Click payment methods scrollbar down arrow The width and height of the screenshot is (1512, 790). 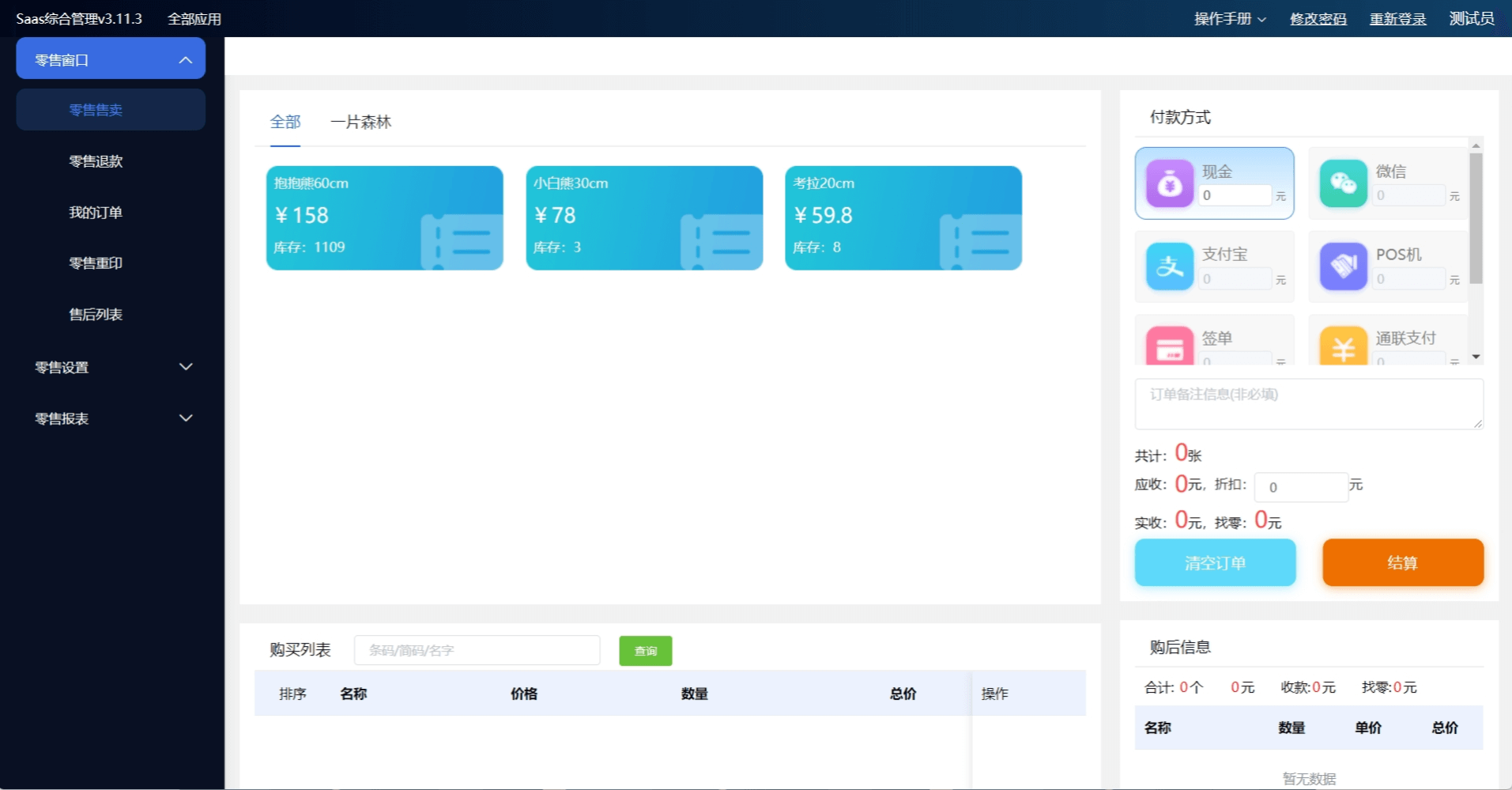tap(1476, 357)
